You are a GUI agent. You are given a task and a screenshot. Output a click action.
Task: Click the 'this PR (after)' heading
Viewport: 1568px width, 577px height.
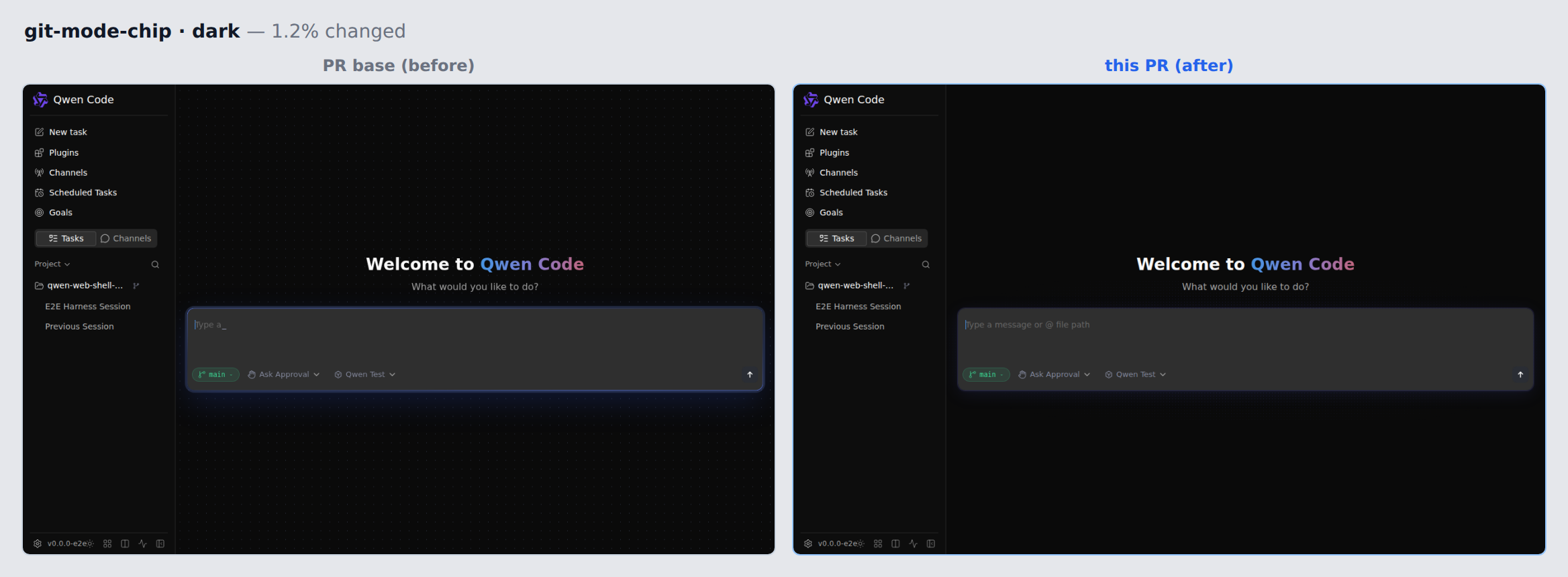[1169, 66]
